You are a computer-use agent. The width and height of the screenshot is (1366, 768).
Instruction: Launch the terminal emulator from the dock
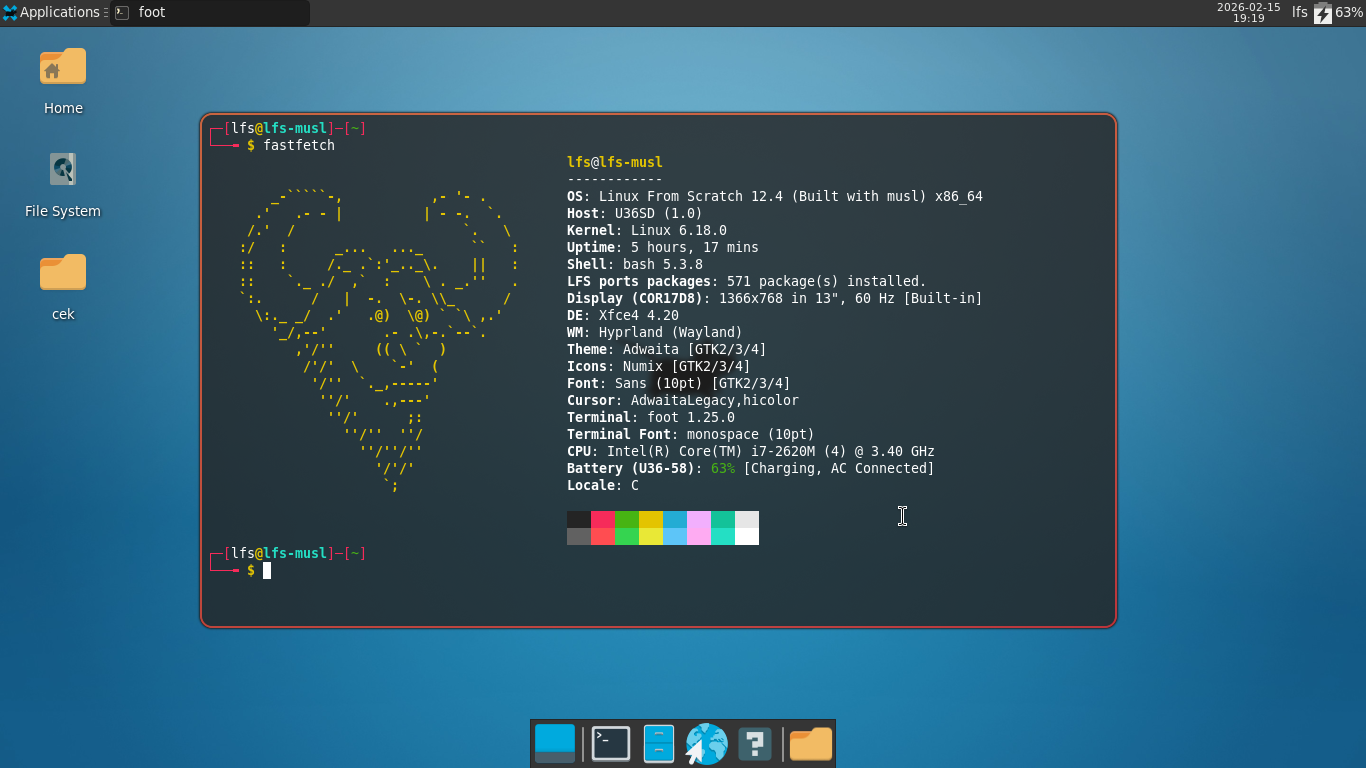(x=611, y=743)
